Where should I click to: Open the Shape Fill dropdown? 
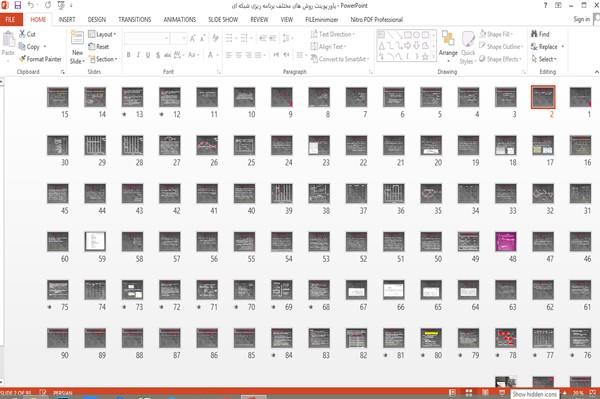tap(496, 34)
